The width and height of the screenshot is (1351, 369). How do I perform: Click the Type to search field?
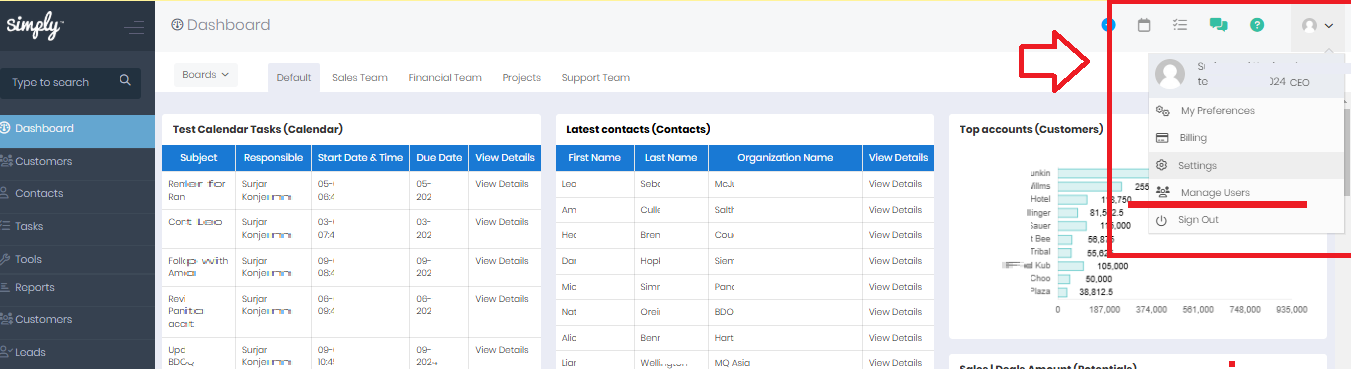70,81
